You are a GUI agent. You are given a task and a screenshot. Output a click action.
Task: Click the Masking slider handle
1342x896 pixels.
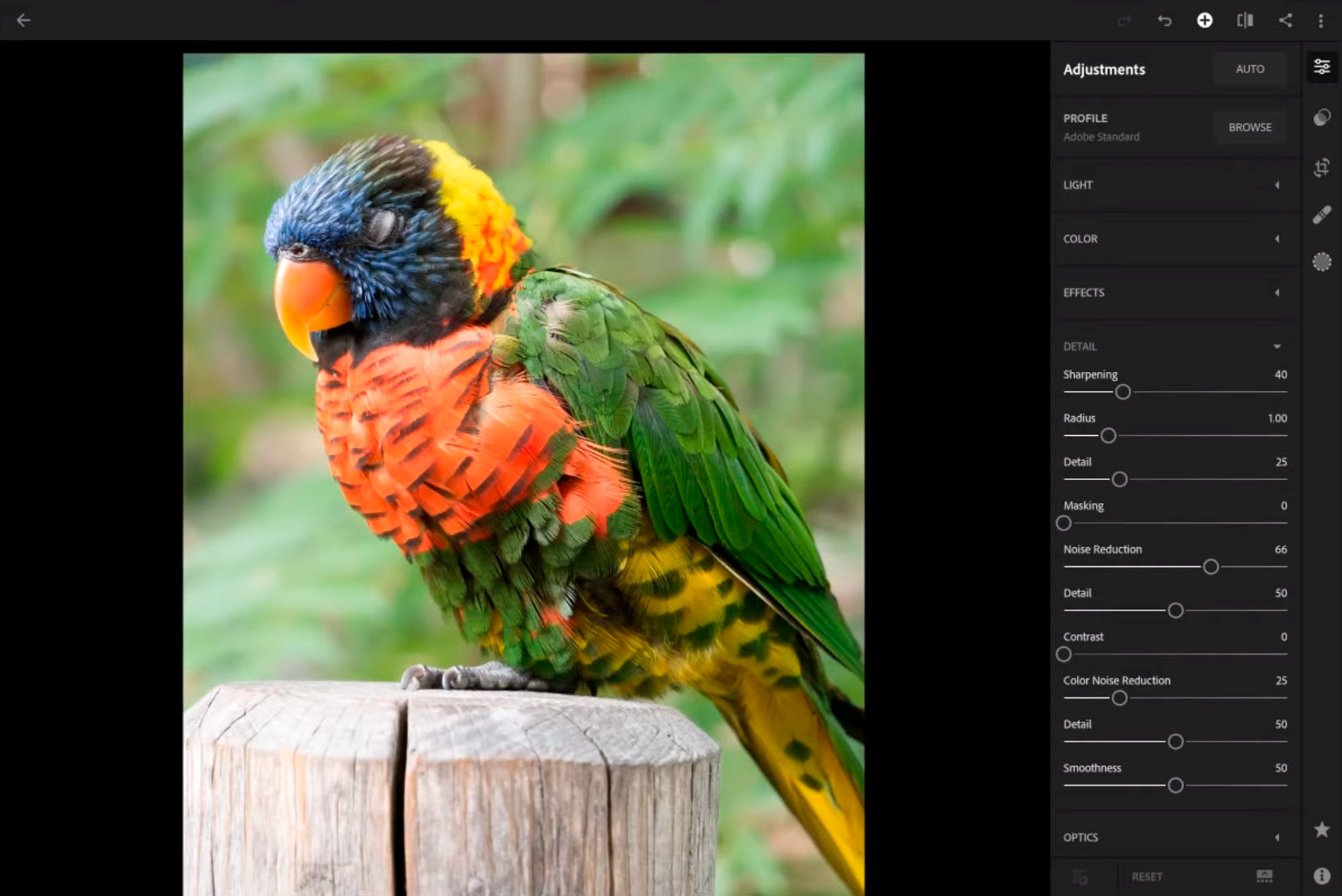(1064, 523)
